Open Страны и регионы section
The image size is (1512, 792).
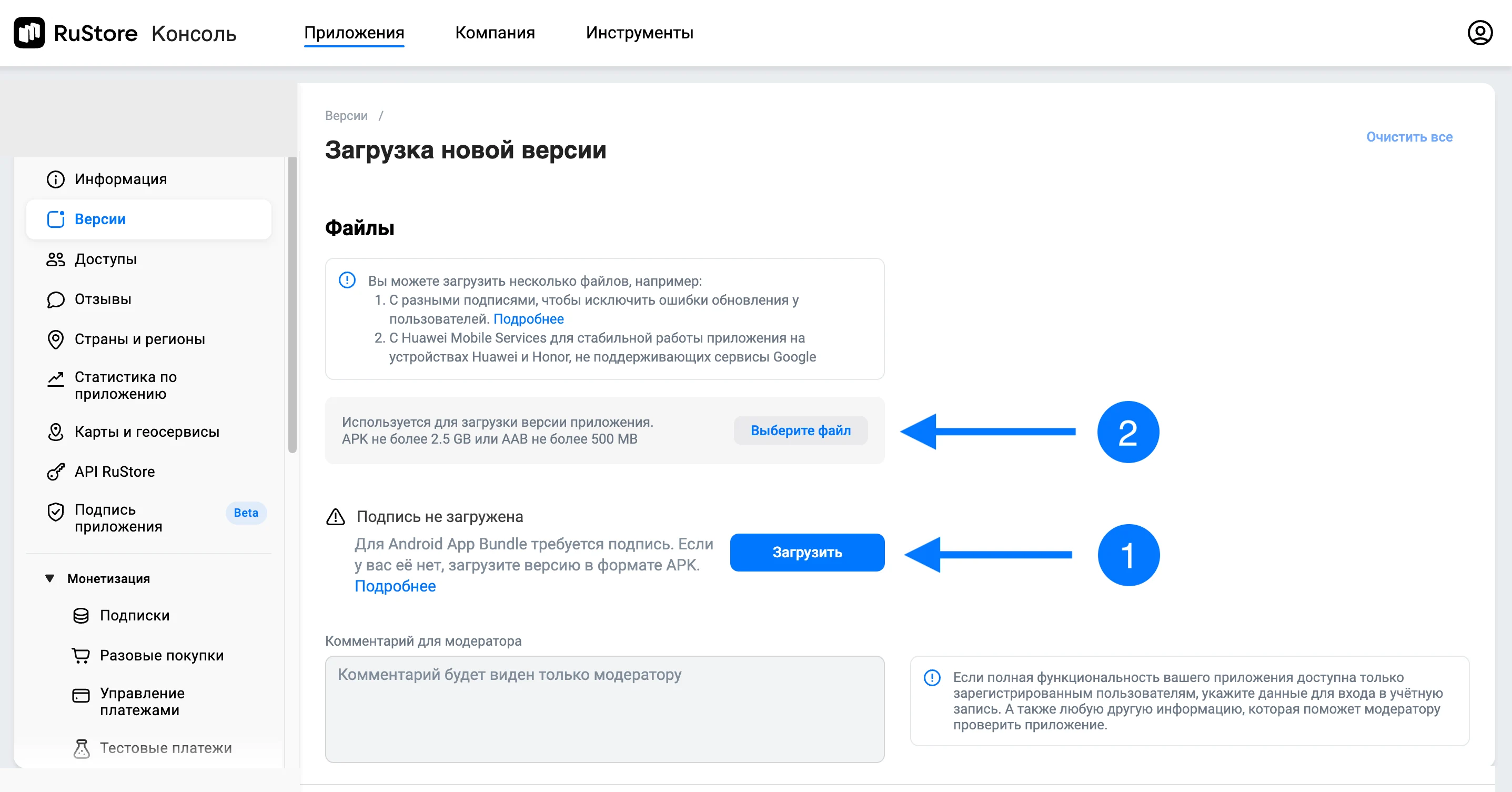[x=148, y=339]
